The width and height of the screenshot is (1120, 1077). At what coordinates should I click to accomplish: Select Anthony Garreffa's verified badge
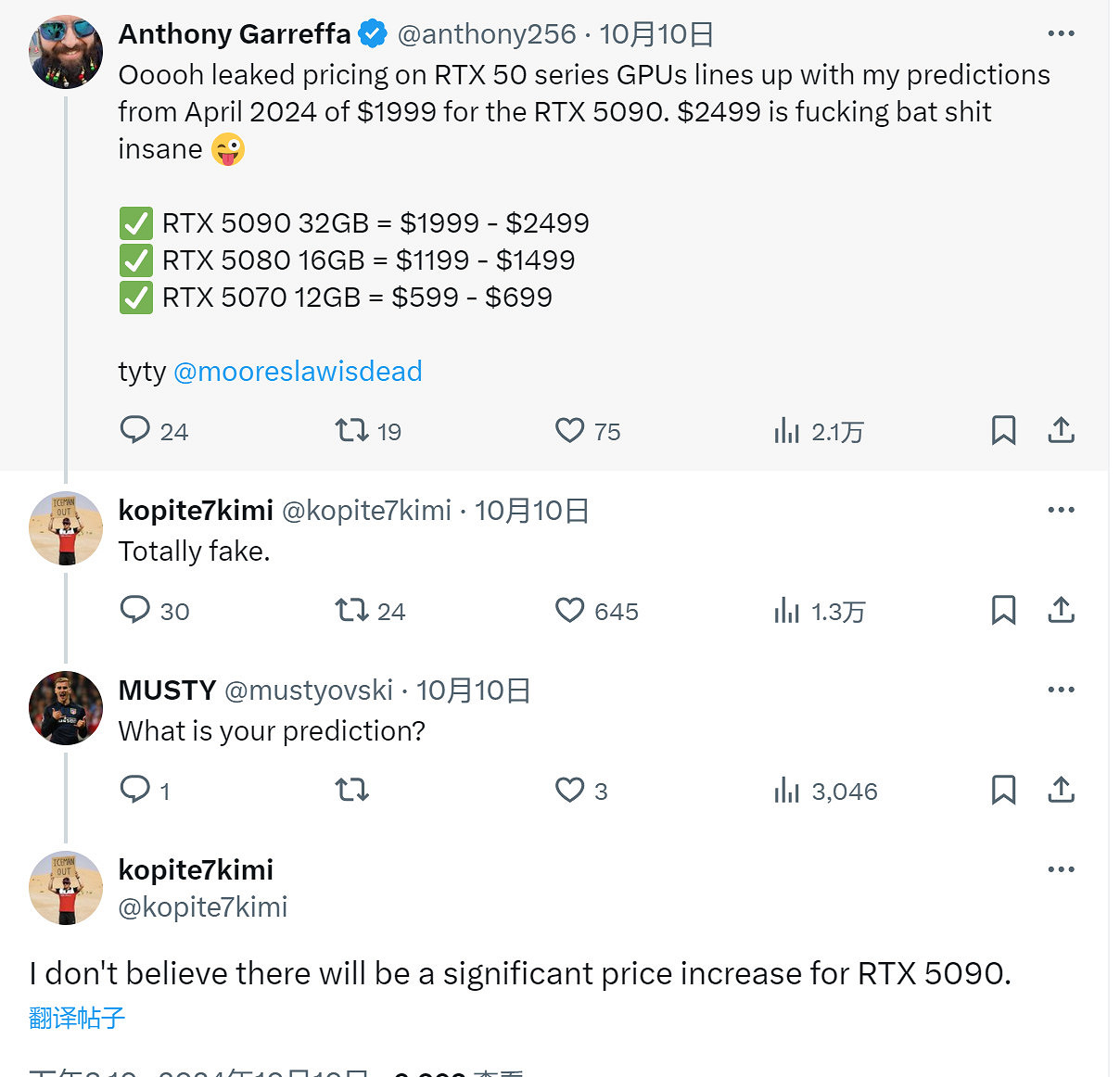point(372,33)
